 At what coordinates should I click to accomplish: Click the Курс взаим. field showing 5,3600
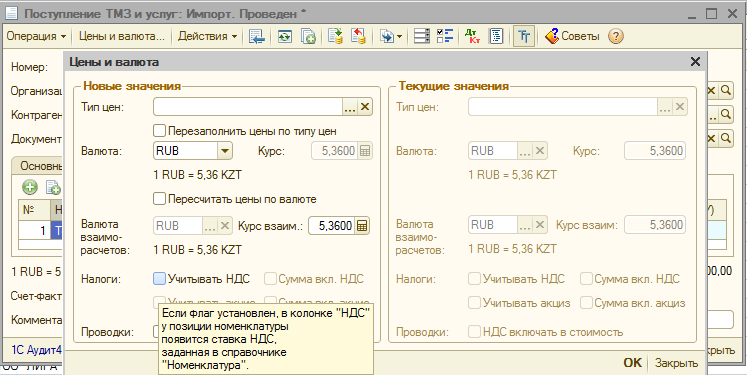(x=332, y=226)
